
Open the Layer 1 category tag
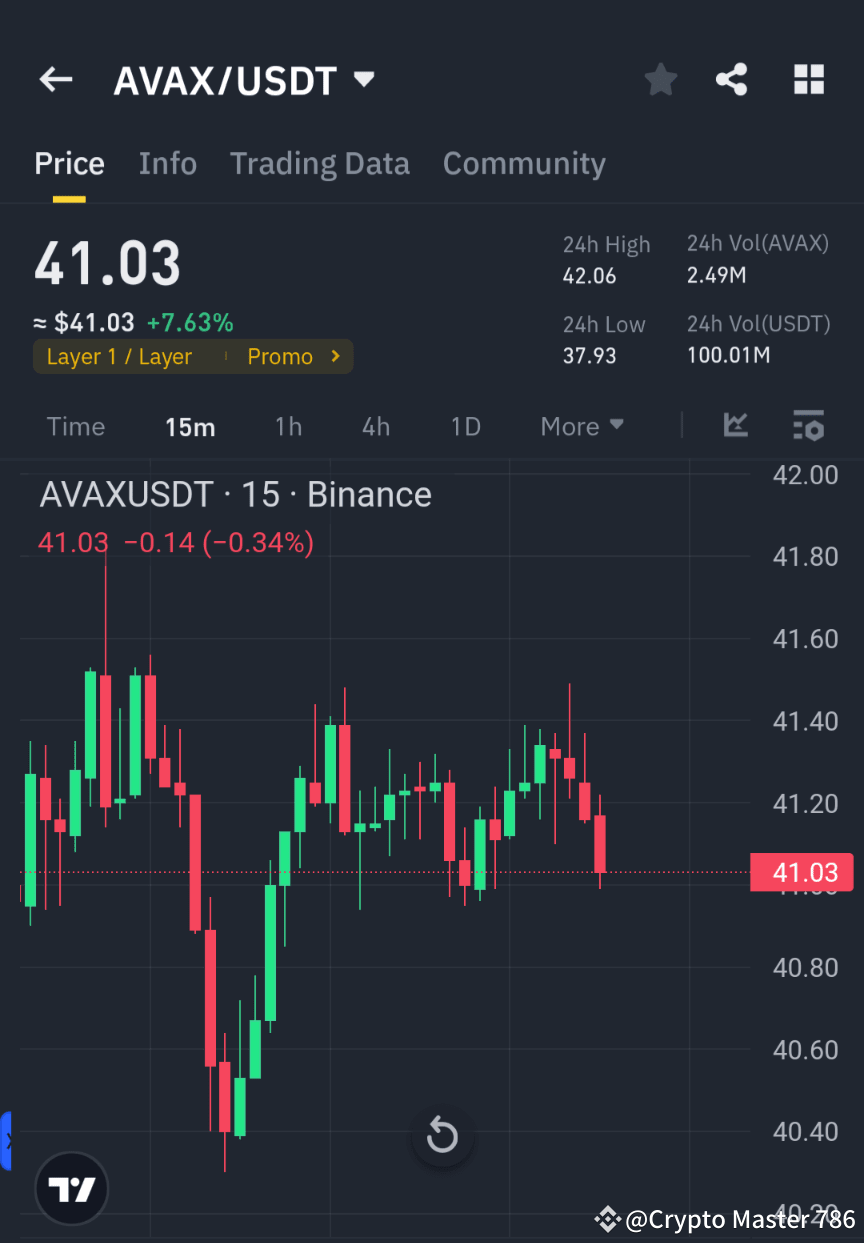[x=118, y=356]
